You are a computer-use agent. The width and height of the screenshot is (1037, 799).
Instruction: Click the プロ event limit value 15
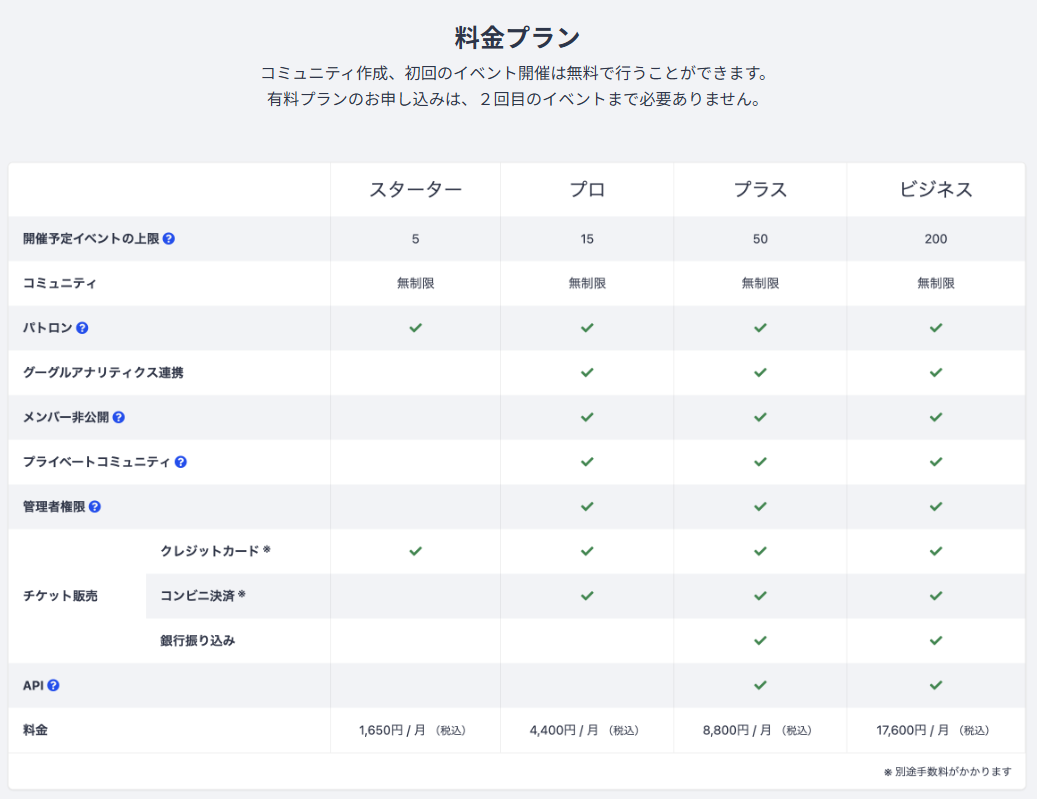pos(587,239)
